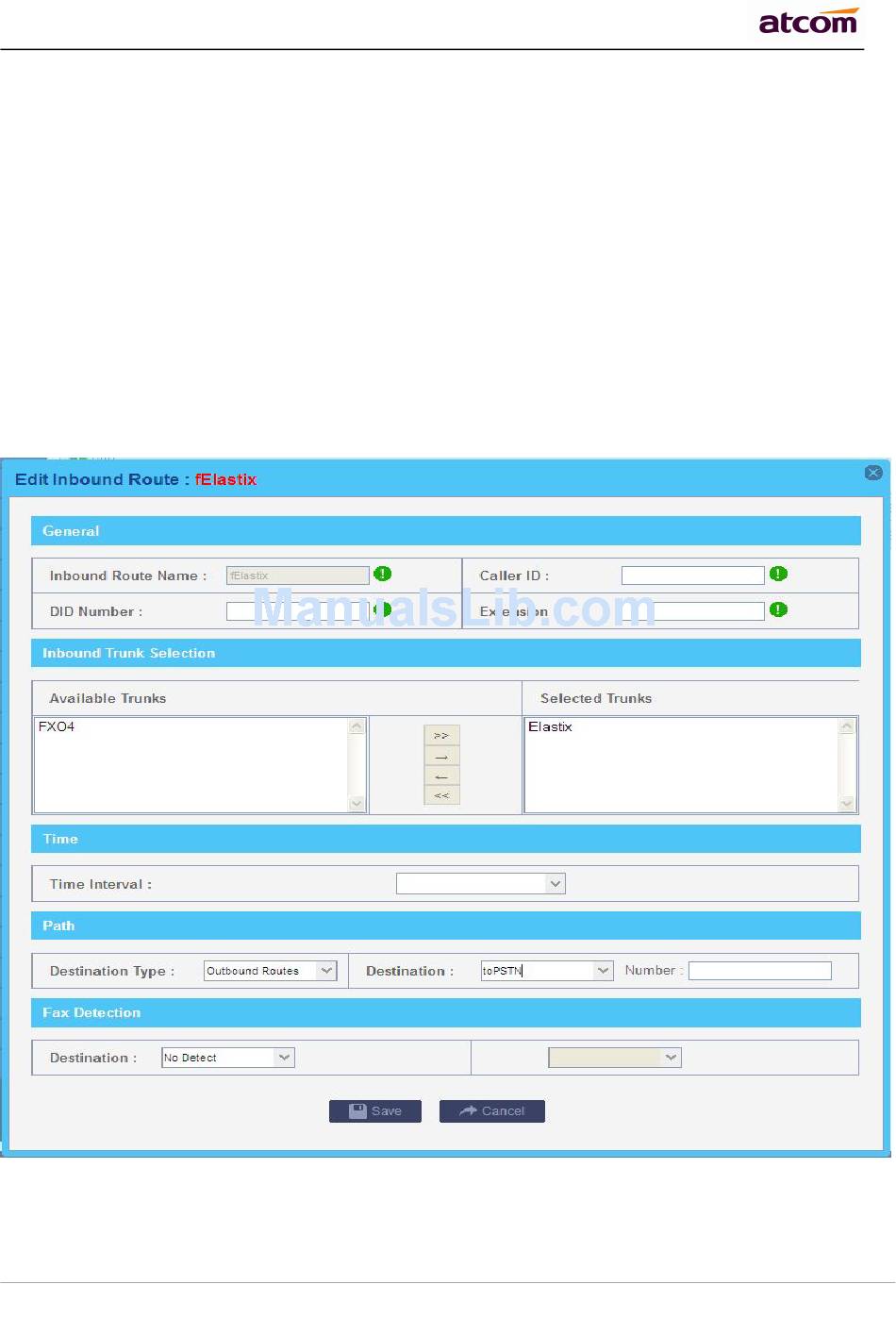Open the greyed-out dropdown in Fax Detection
This screenshot has height=1318, width=896.
[x=615, y=1058]
